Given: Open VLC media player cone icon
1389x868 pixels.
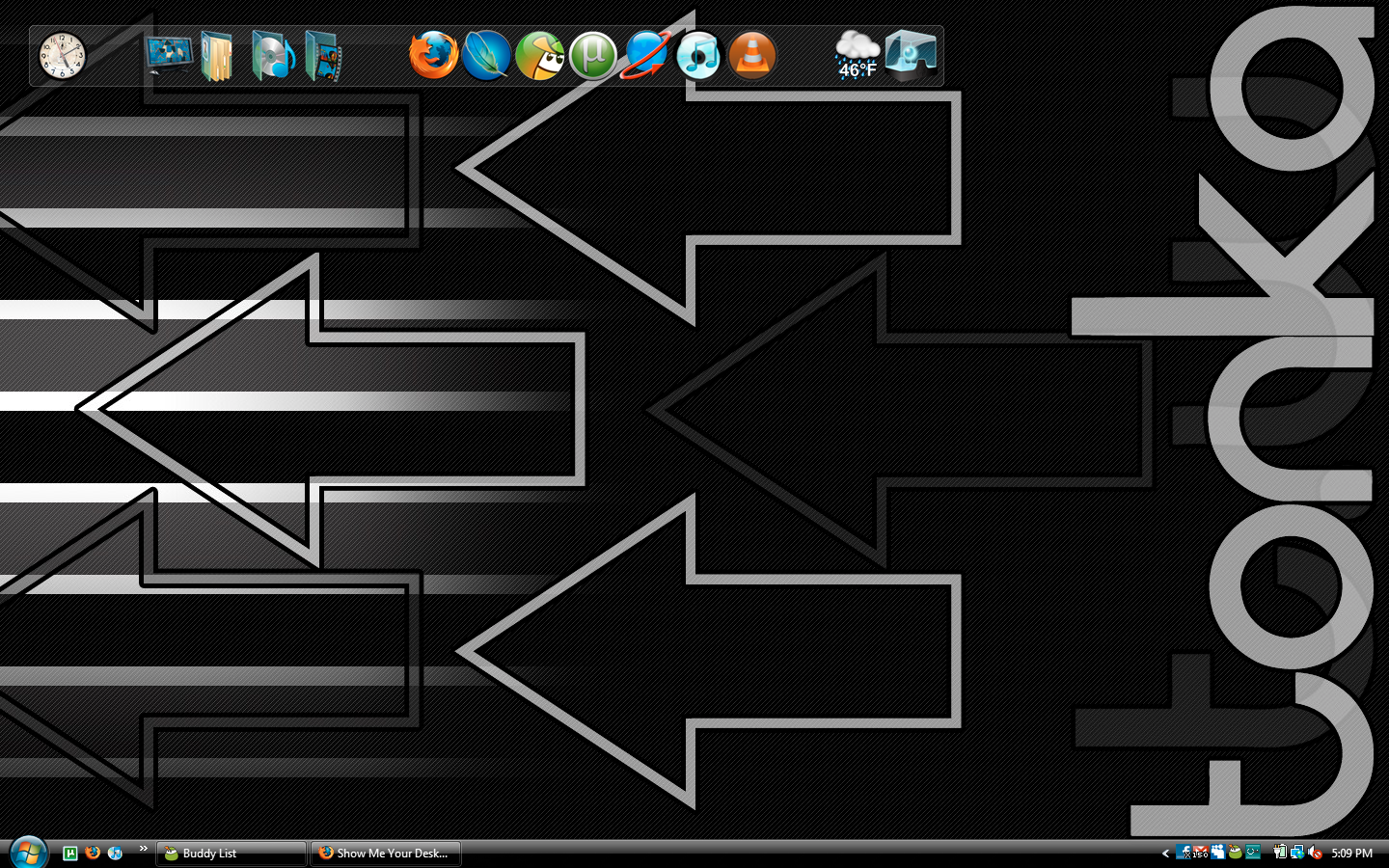Looking at the screenshot, I should (751, 55).
